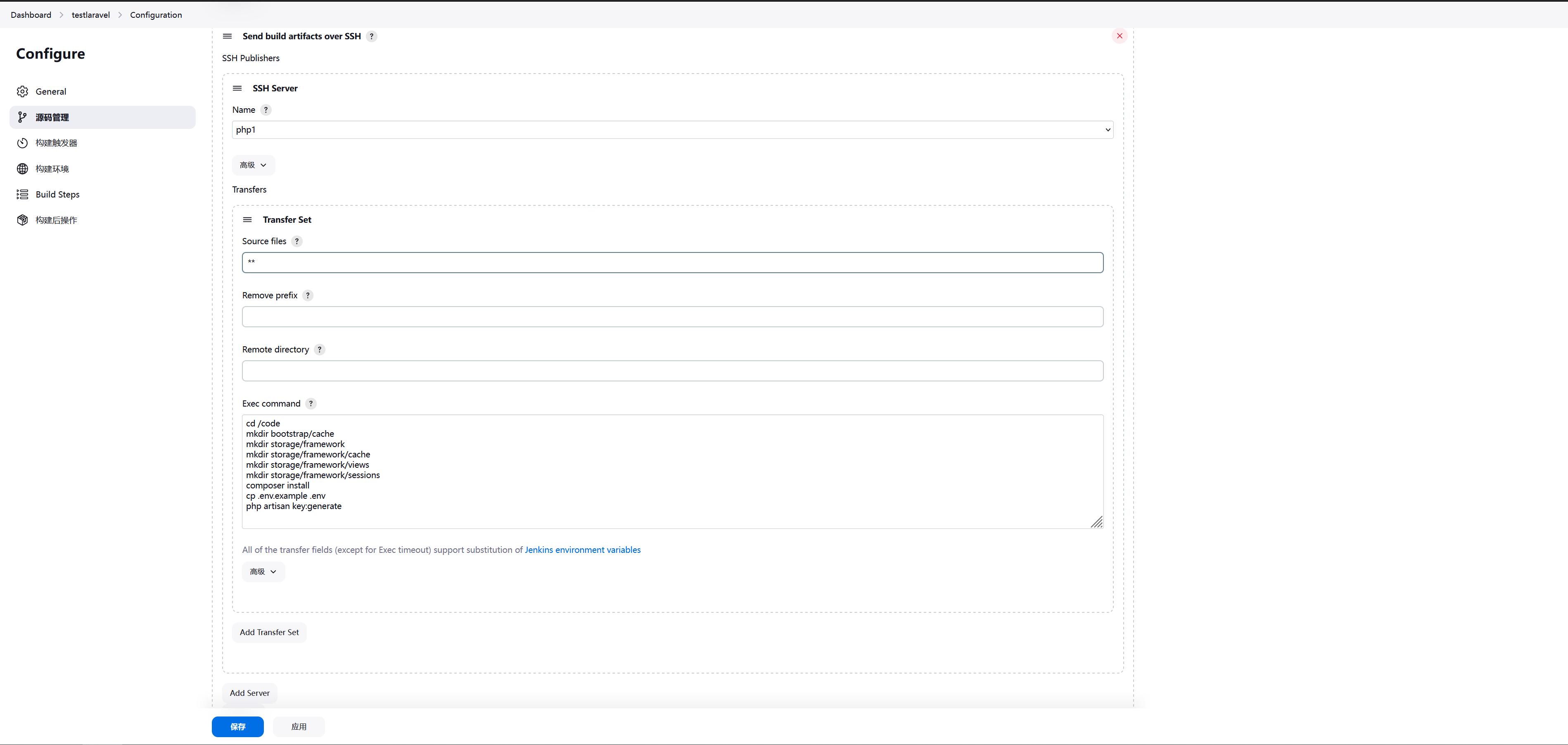Click the testlaravel breadcrumb link
1568x745 pixels.
coord(91,15)
